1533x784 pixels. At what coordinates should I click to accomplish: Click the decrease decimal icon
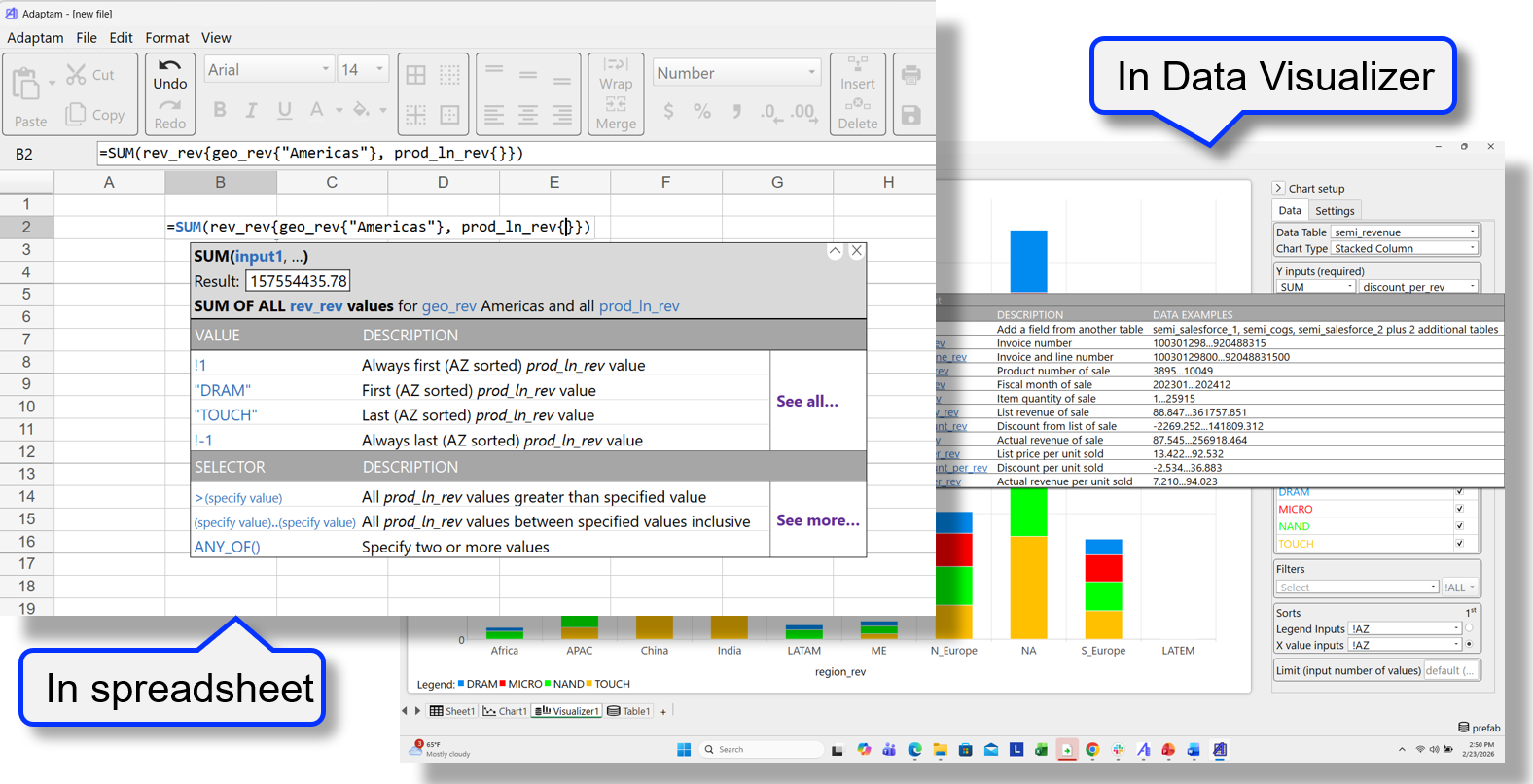click(x=770, y=112)
